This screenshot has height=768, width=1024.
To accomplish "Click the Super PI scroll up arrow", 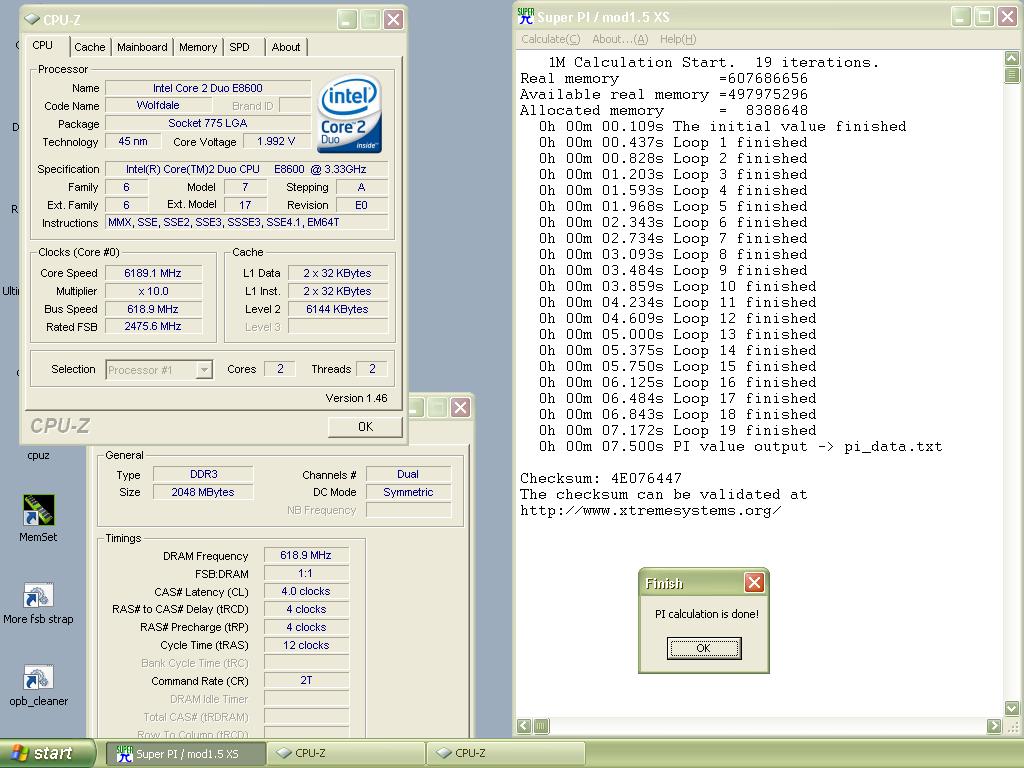I will [x=1011, y=58].
